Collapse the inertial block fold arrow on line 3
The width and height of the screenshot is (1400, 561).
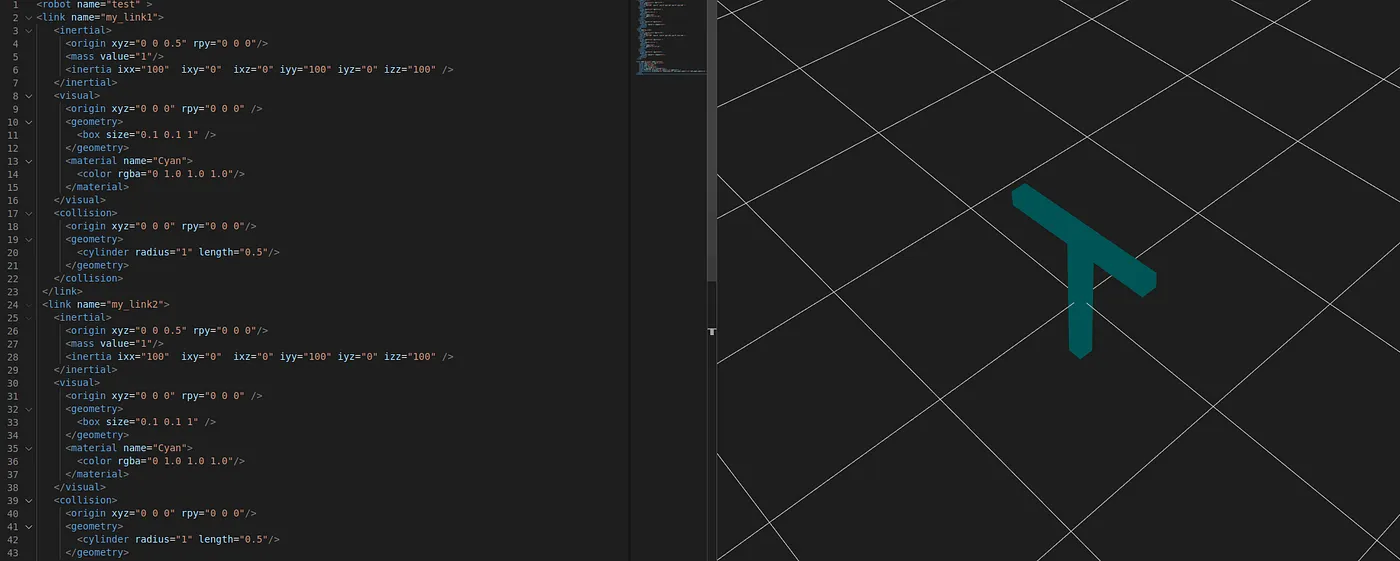[28, 31]
